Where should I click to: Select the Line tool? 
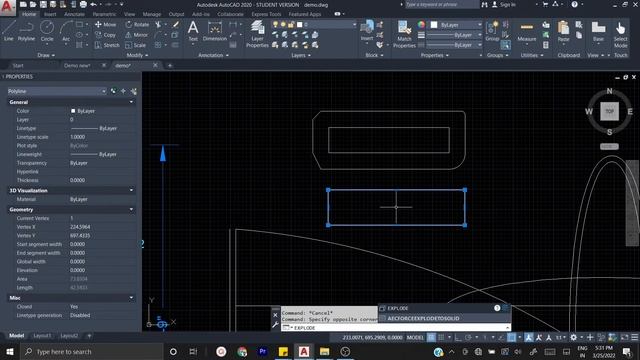coord(9,31)
